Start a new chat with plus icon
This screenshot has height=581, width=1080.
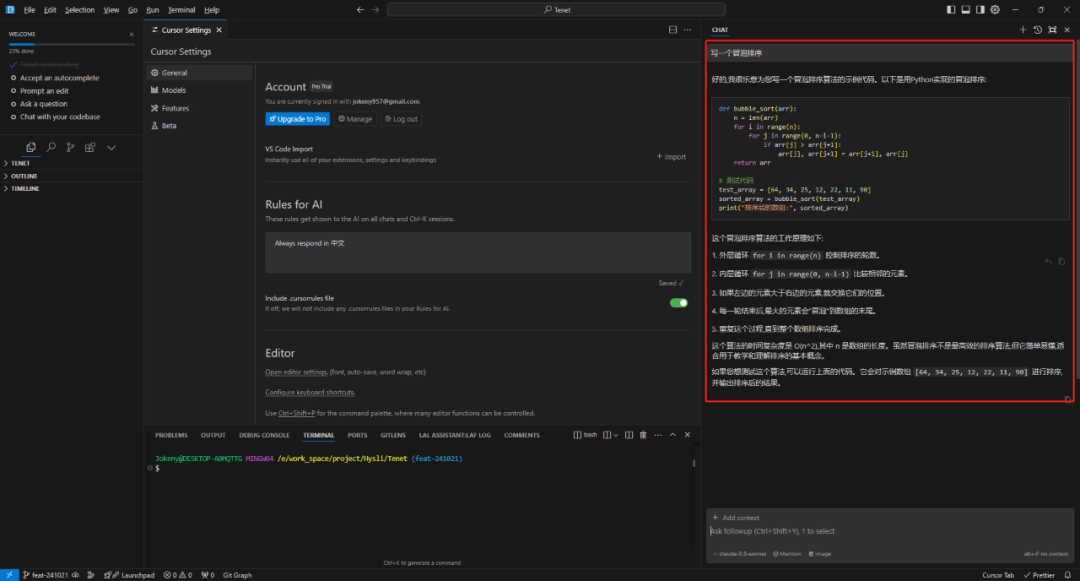[x=1022, y=30]
